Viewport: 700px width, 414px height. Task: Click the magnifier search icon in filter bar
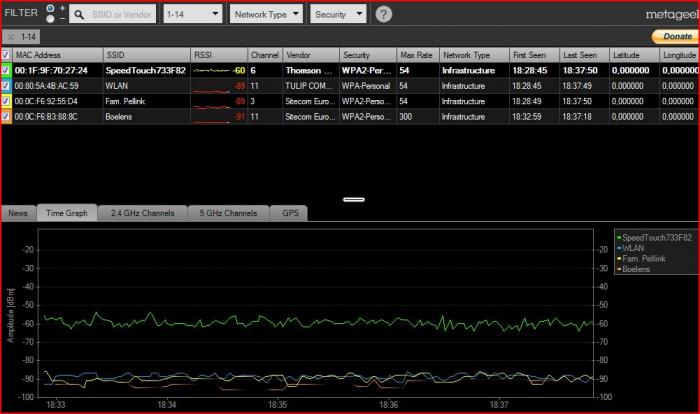[x=79, y=15]
